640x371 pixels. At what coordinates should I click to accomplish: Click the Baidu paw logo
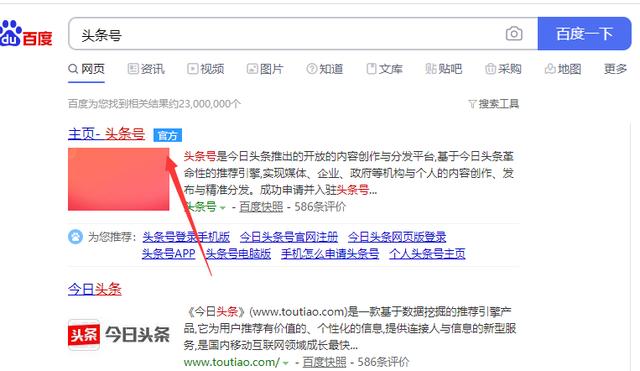coord(11,33)
